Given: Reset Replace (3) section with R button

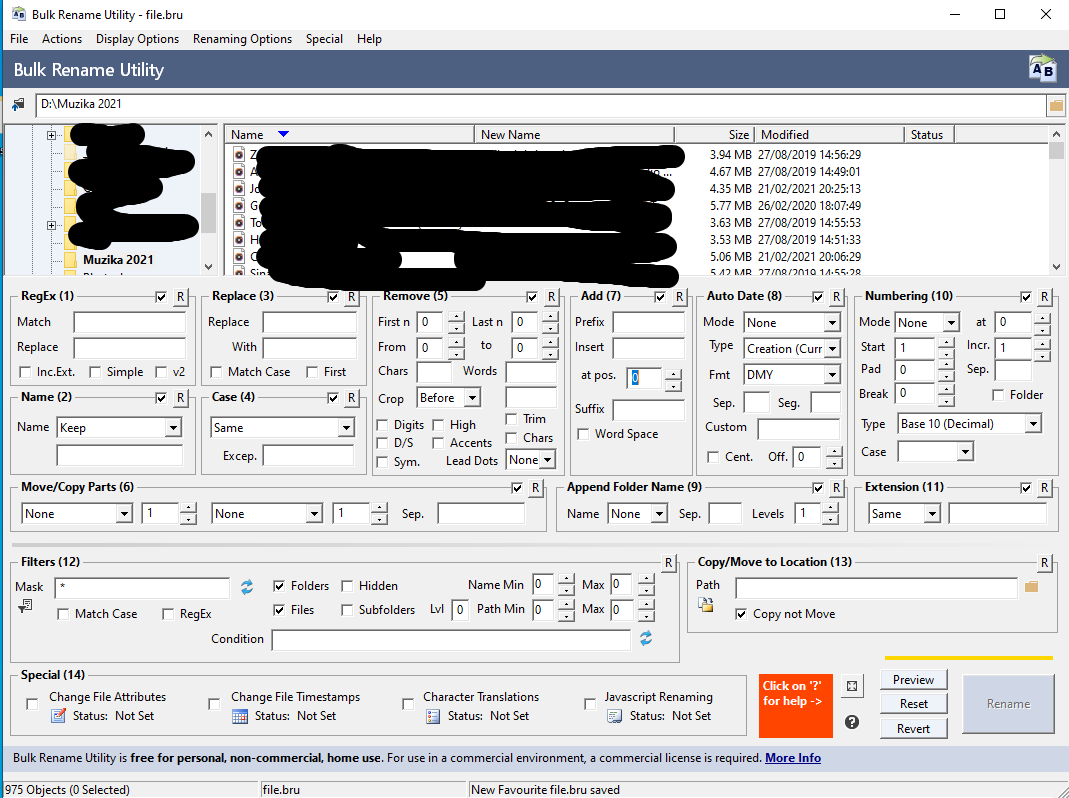Looking at the screenshot, I should (351, 297).
